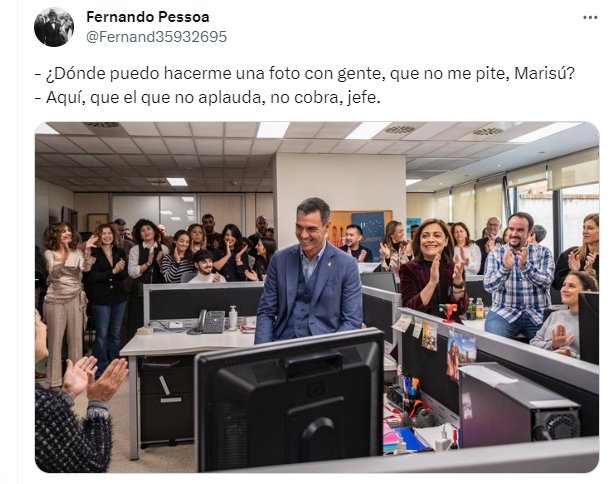The image size is (614, 484).
Task: Click the man in the plaid shirt
Action: pos(517,275)
